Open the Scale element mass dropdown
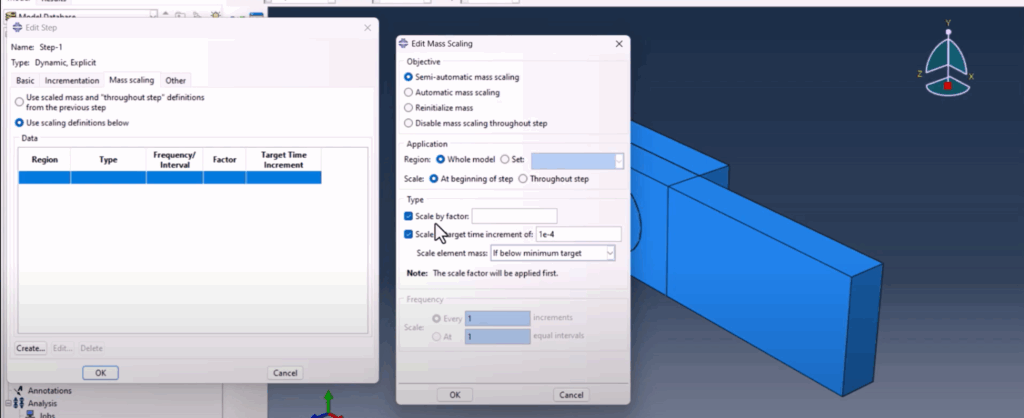 [x=552, y=253]
